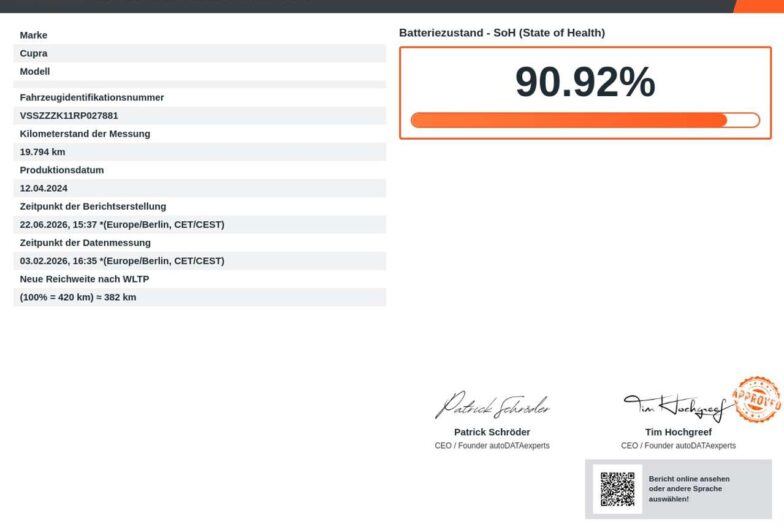Click Tim Hochgreef's handwritten signature
This screenshot has width=784, height=527.
(x=676, y=408)
